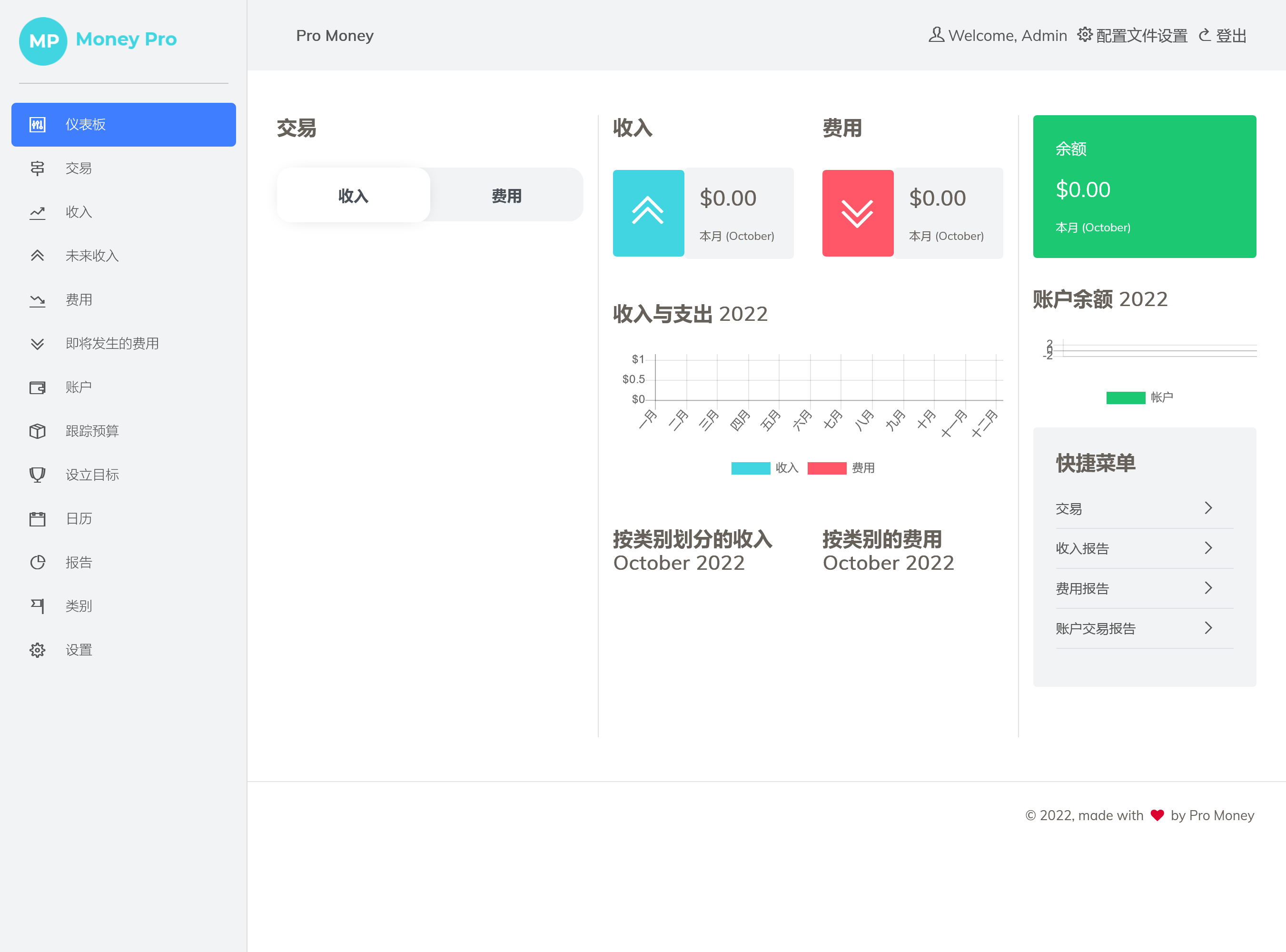This screenshot has width=1286, height=952.
Task: Click the MP logo circle
Action: pos(43,41)
